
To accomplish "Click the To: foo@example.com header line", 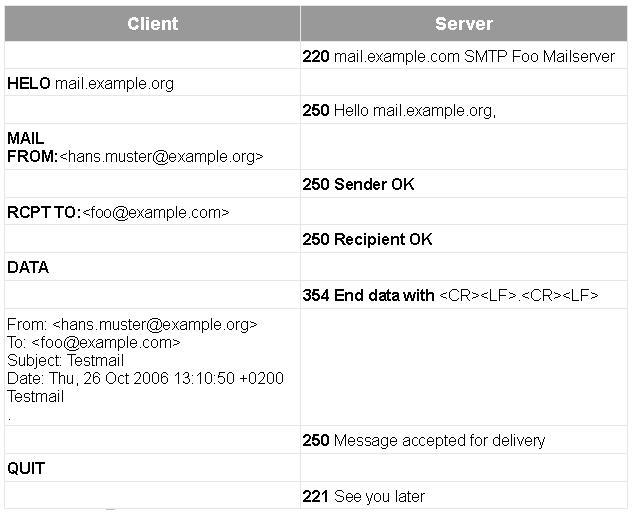I will pyautogui.click(x=94, y=342).
